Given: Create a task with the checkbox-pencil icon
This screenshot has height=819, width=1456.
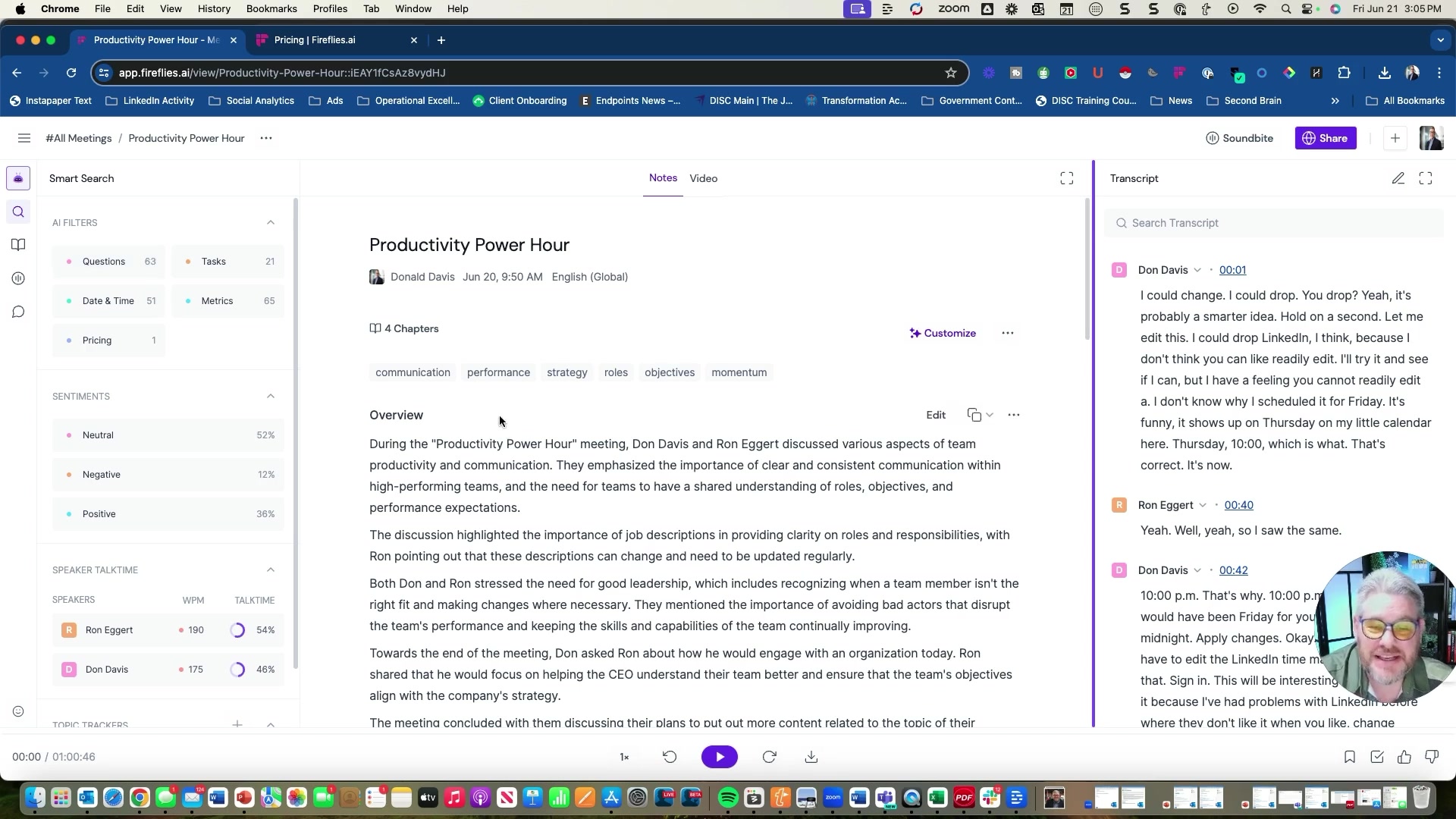Looking at the screenshot, I should pos(1377,757).
